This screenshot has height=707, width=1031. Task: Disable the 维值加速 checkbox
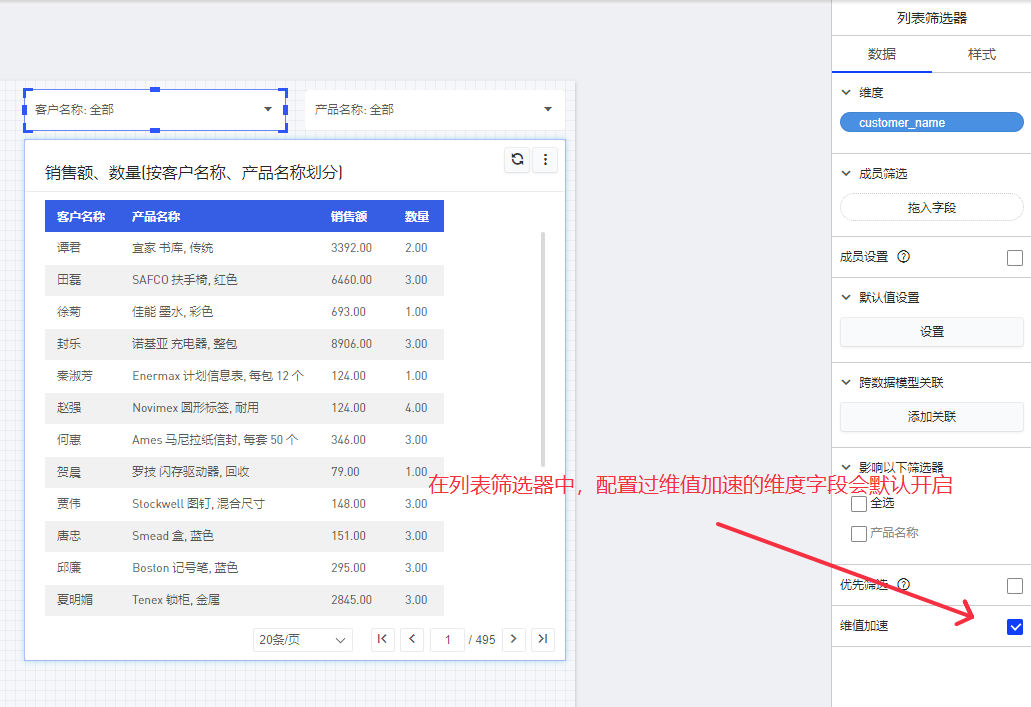click(x=1015, y=627)
